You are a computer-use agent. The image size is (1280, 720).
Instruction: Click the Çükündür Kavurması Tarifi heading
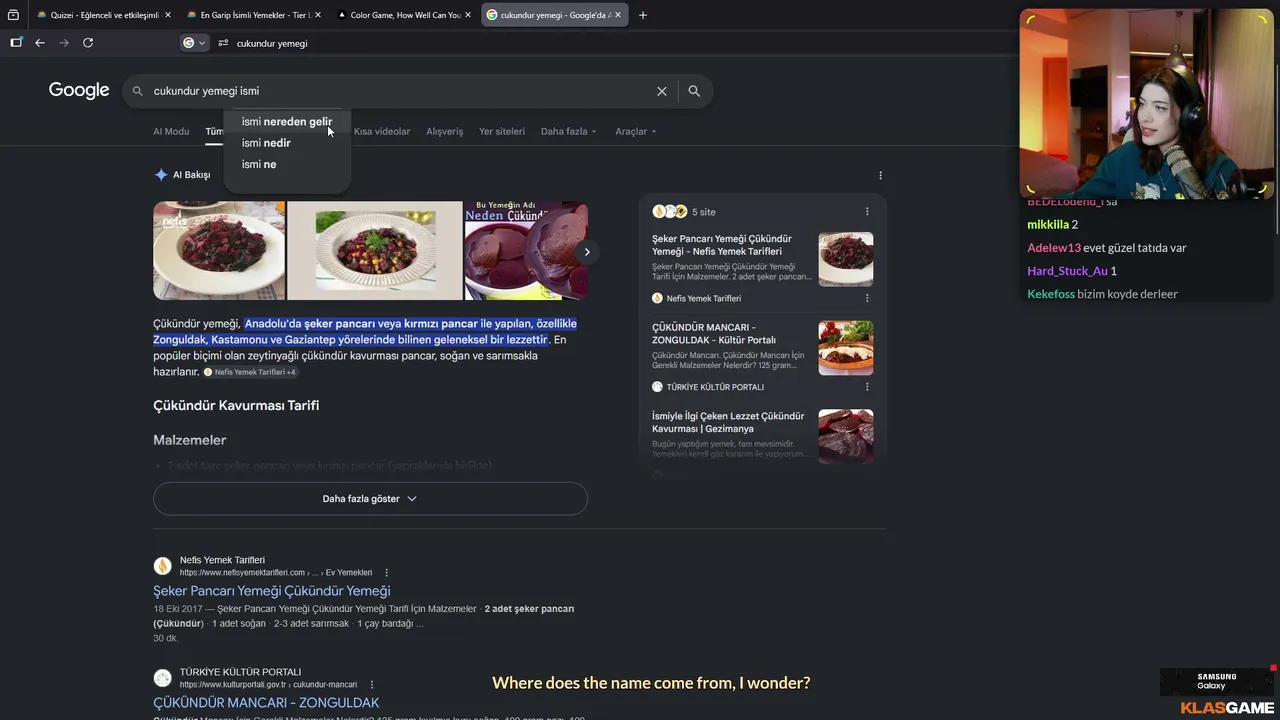(x=236, y=406)
